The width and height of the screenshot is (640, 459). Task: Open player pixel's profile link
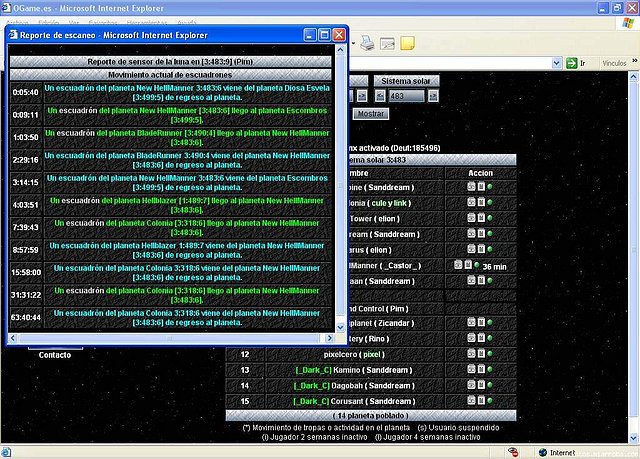pyautogui.click(x=371, y=354)
